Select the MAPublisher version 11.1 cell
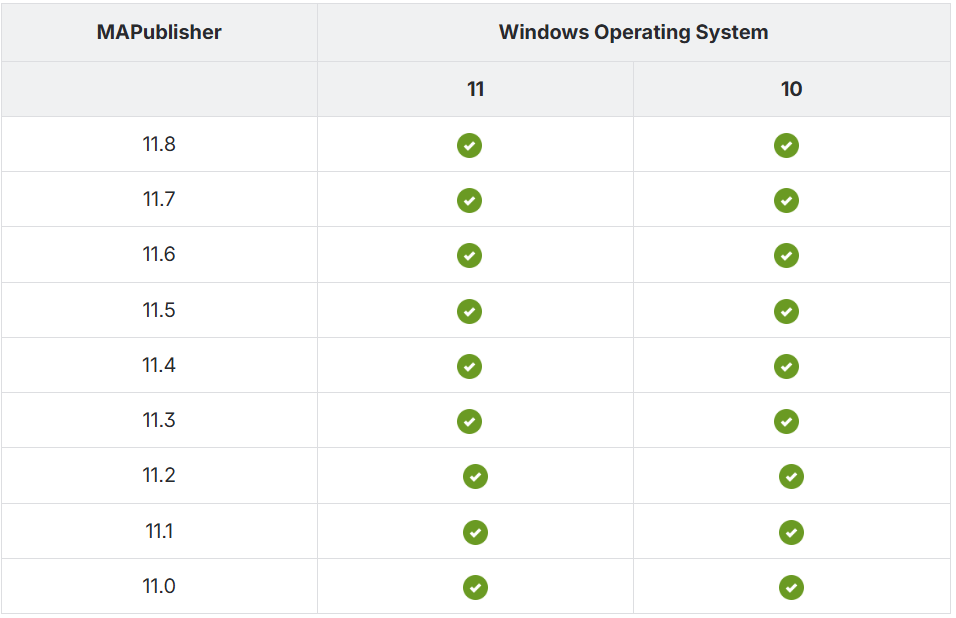The height and width of the screenshot is (618, 956). (159, 531)
